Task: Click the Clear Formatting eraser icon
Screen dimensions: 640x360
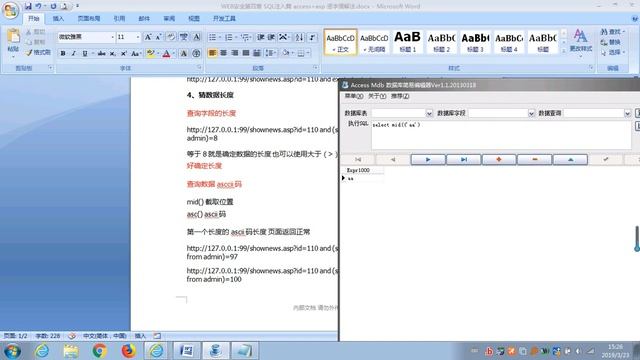Action: click(x=171, y=37)
